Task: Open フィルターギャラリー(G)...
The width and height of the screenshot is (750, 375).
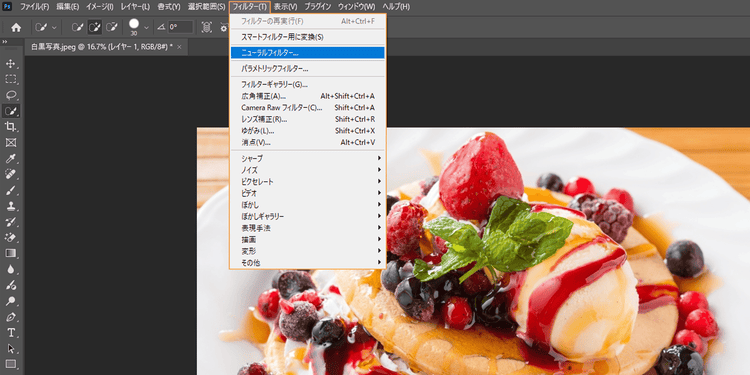Action: pyautogui.click(x=307, y=85)
